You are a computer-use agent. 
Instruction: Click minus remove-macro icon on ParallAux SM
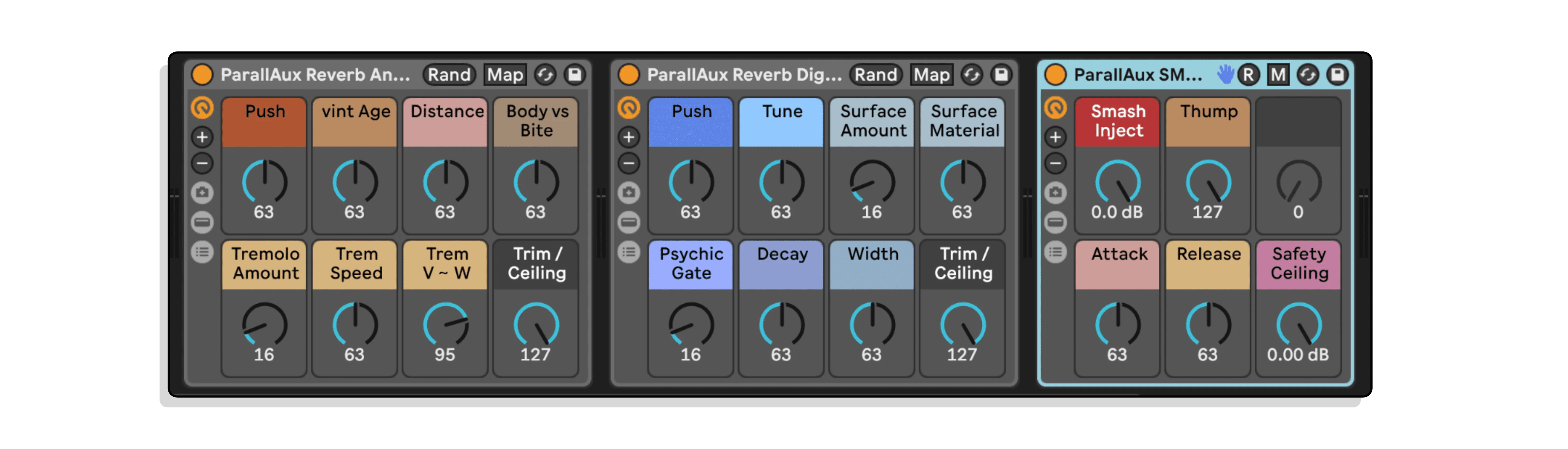click(x=1056, y=163)
